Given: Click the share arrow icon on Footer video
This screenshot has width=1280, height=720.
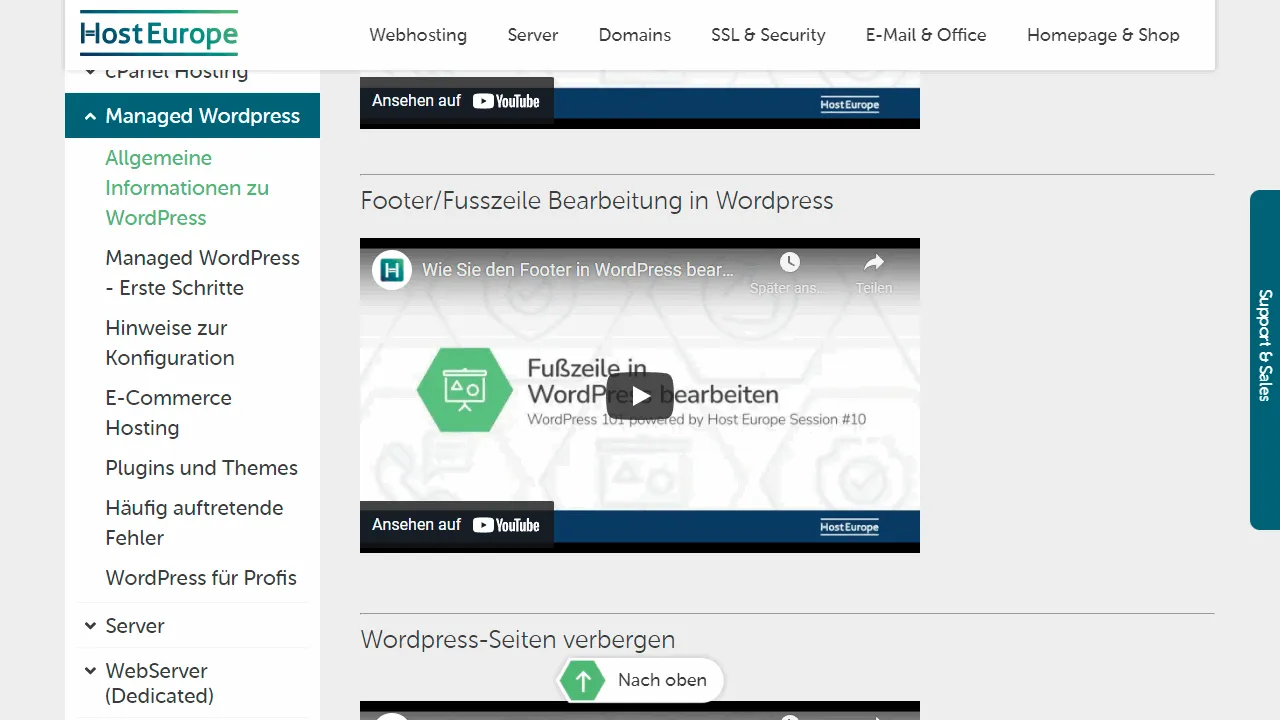Looking at the screenshot, I should coord(874,262).
